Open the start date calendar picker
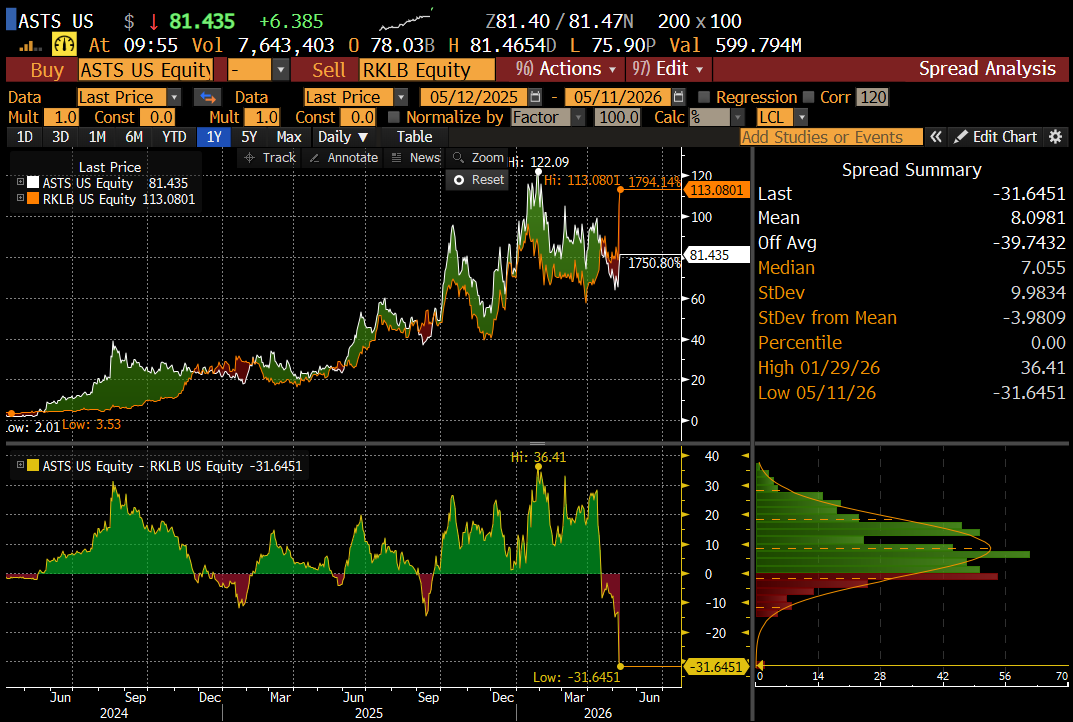Viewport: 1073px width, 722px height. tap(536, 97)
